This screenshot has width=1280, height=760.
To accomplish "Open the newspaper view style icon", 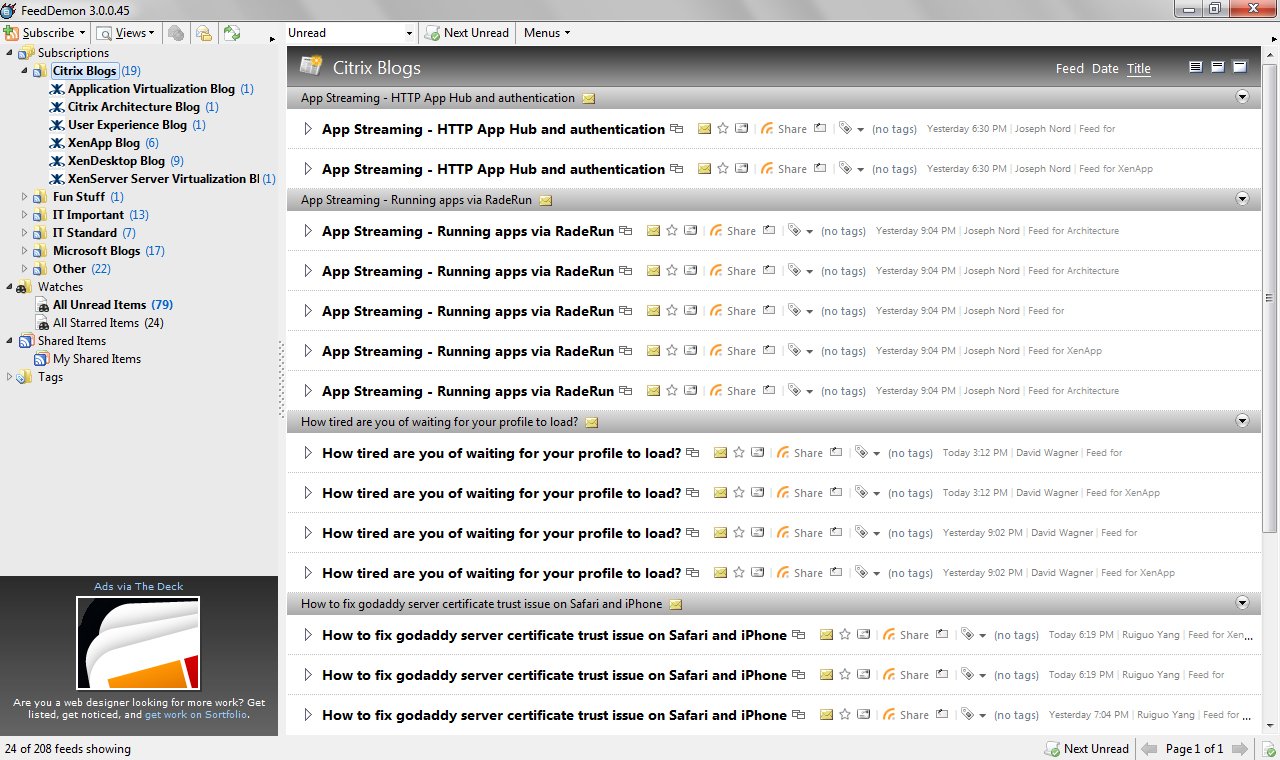I will click(x=1195, y=66).
